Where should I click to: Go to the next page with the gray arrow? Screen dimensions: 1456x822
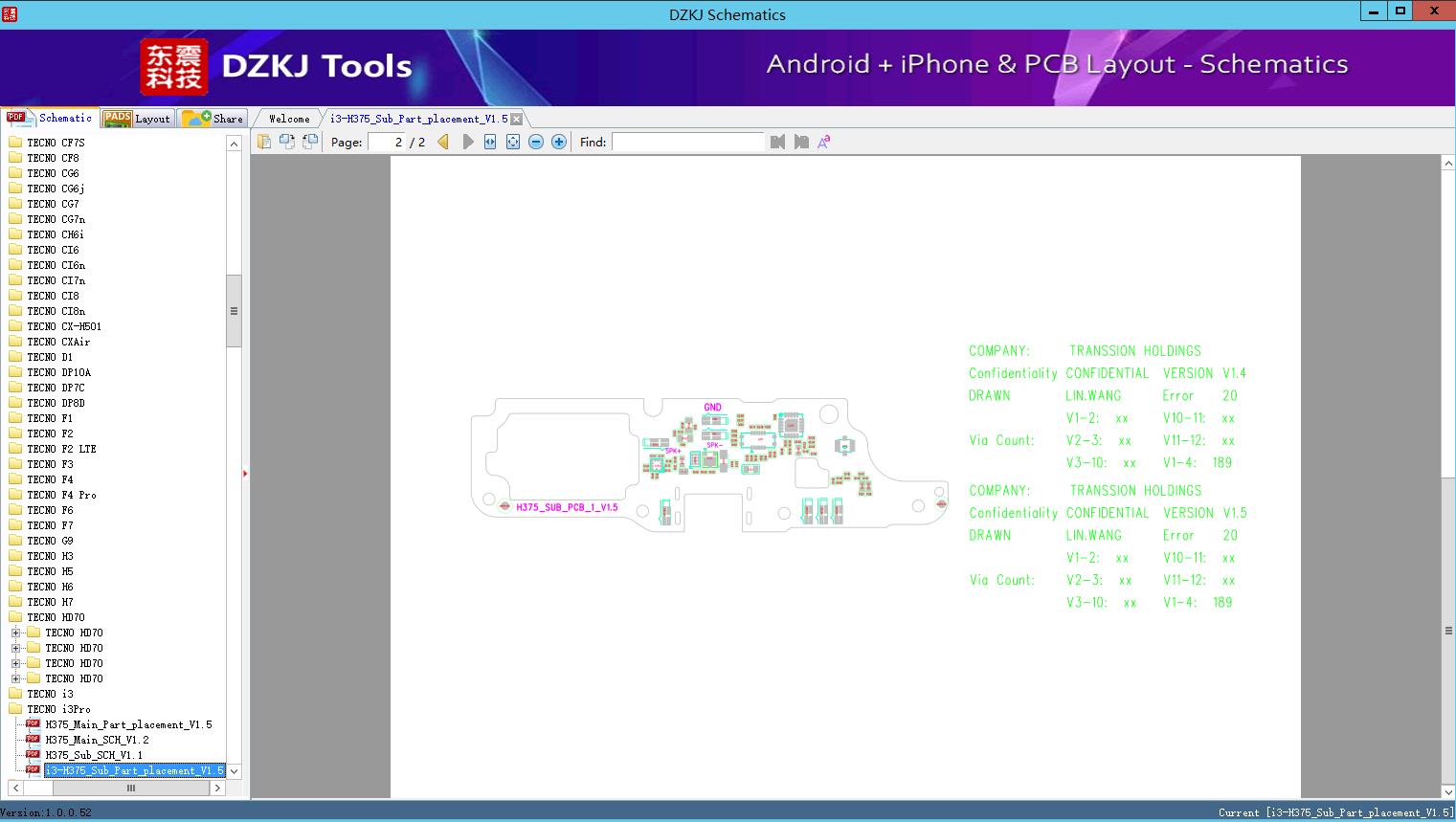click(x=467, y=142)
